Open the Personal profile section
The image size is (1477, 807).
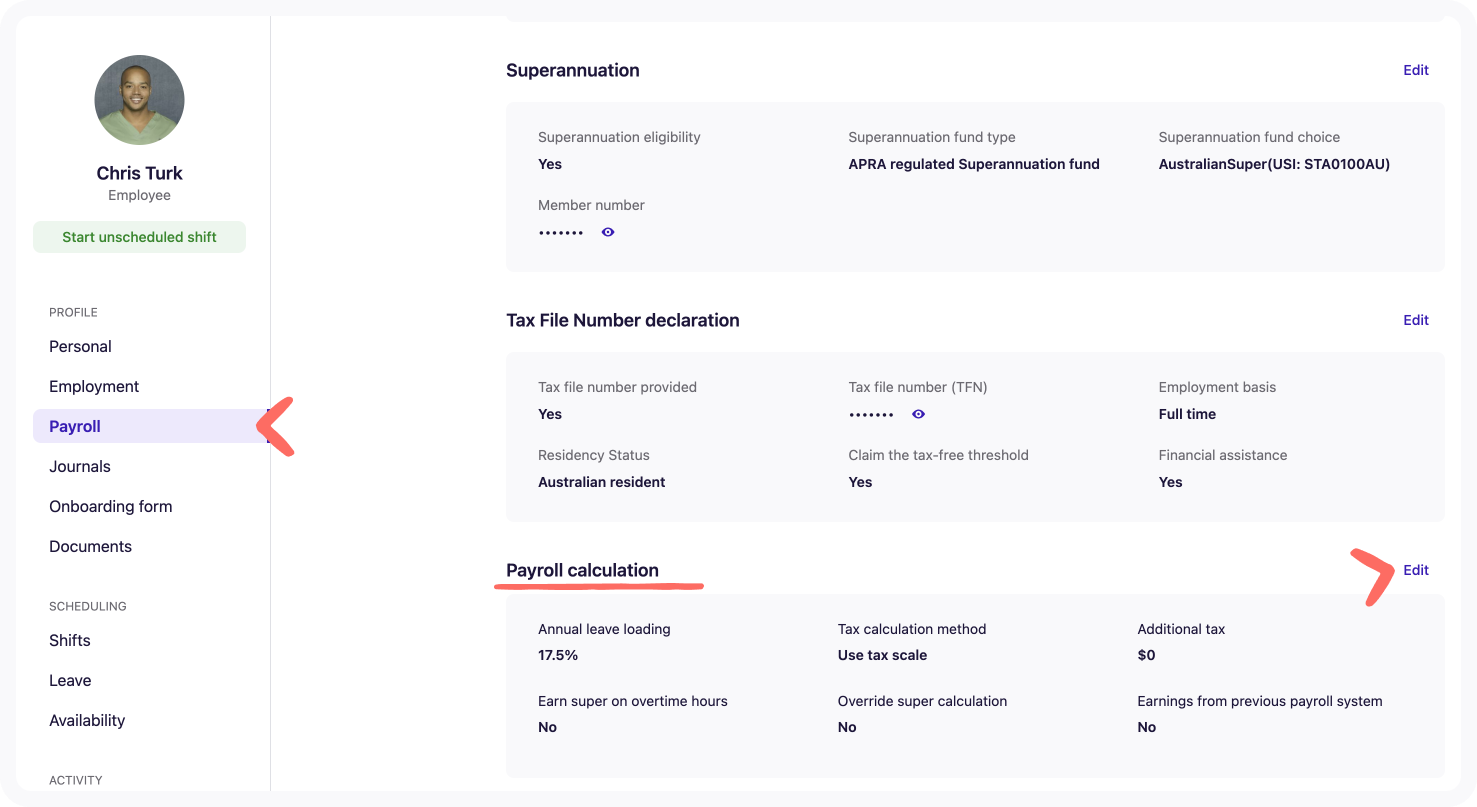pos(80,347)
